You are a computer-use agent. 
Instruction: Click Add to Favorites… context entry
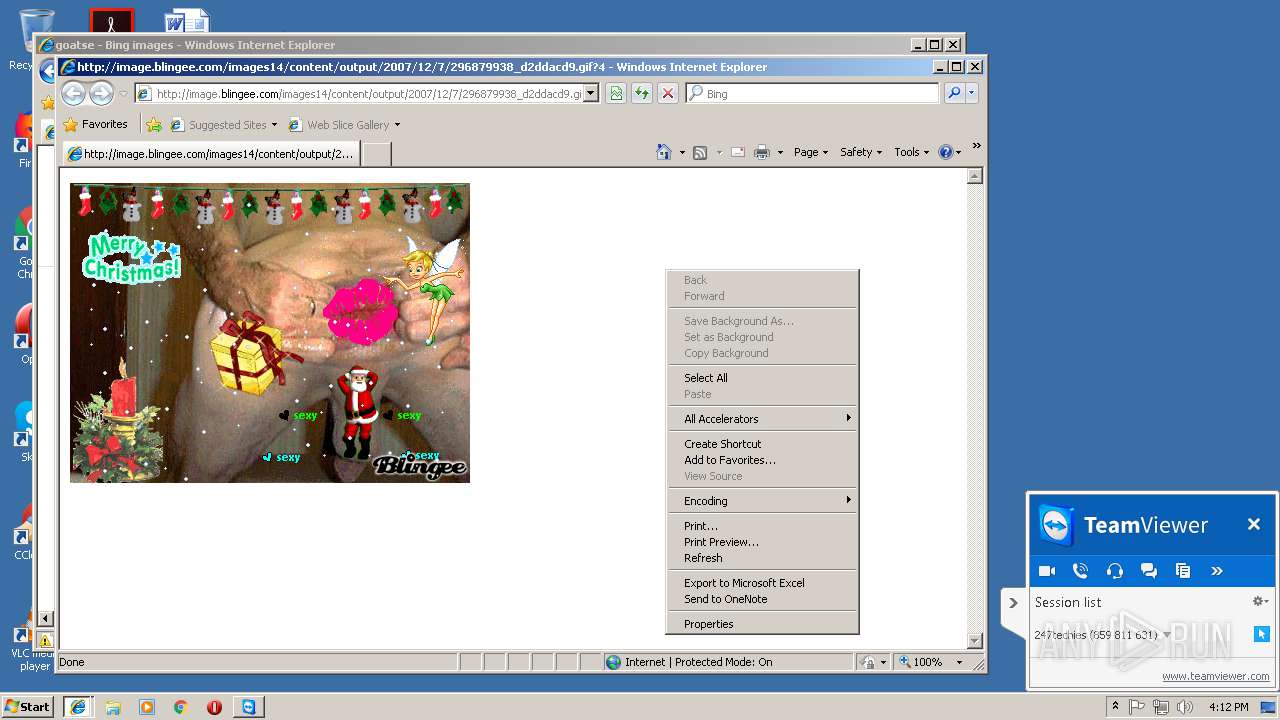(x=762, y=460)
